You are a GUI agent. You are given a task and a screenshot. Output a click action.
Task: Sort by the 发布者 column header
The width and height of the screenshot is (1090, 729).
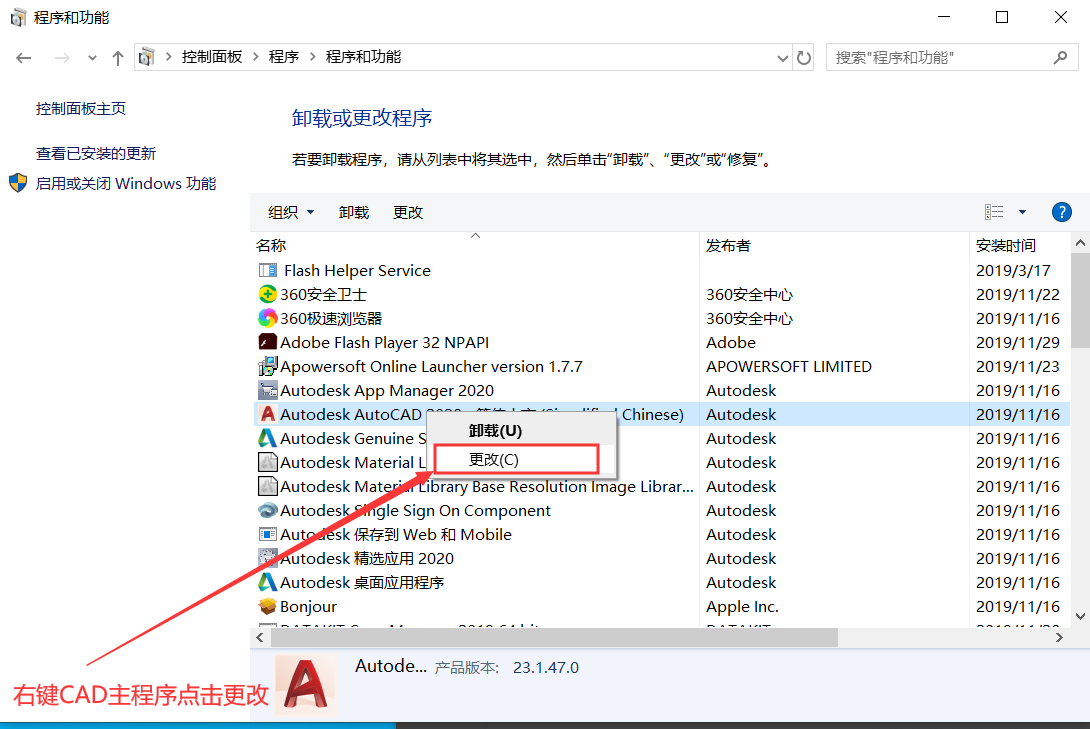click(x=834, y=245)
